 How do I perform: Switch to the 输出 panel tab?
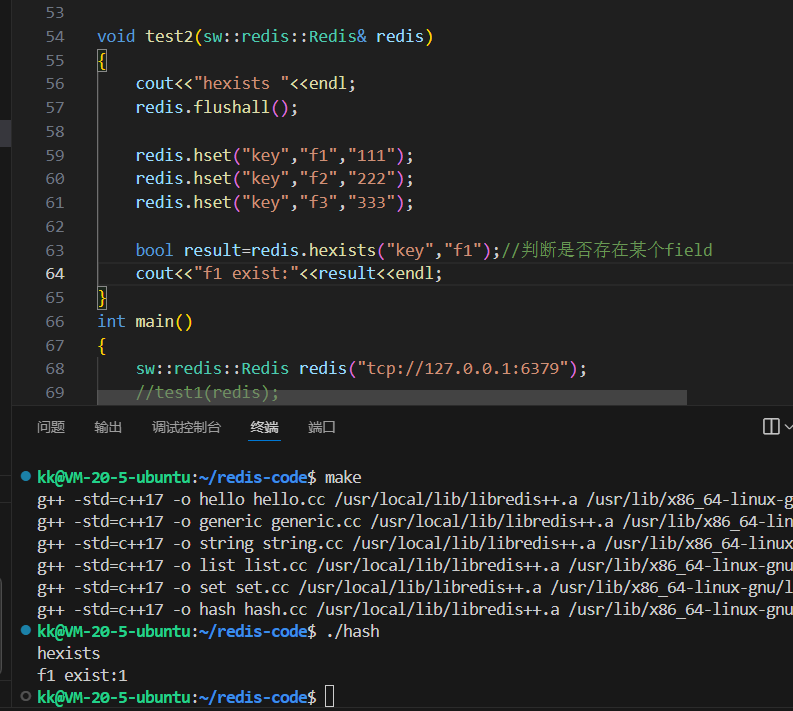pos(108,427)
